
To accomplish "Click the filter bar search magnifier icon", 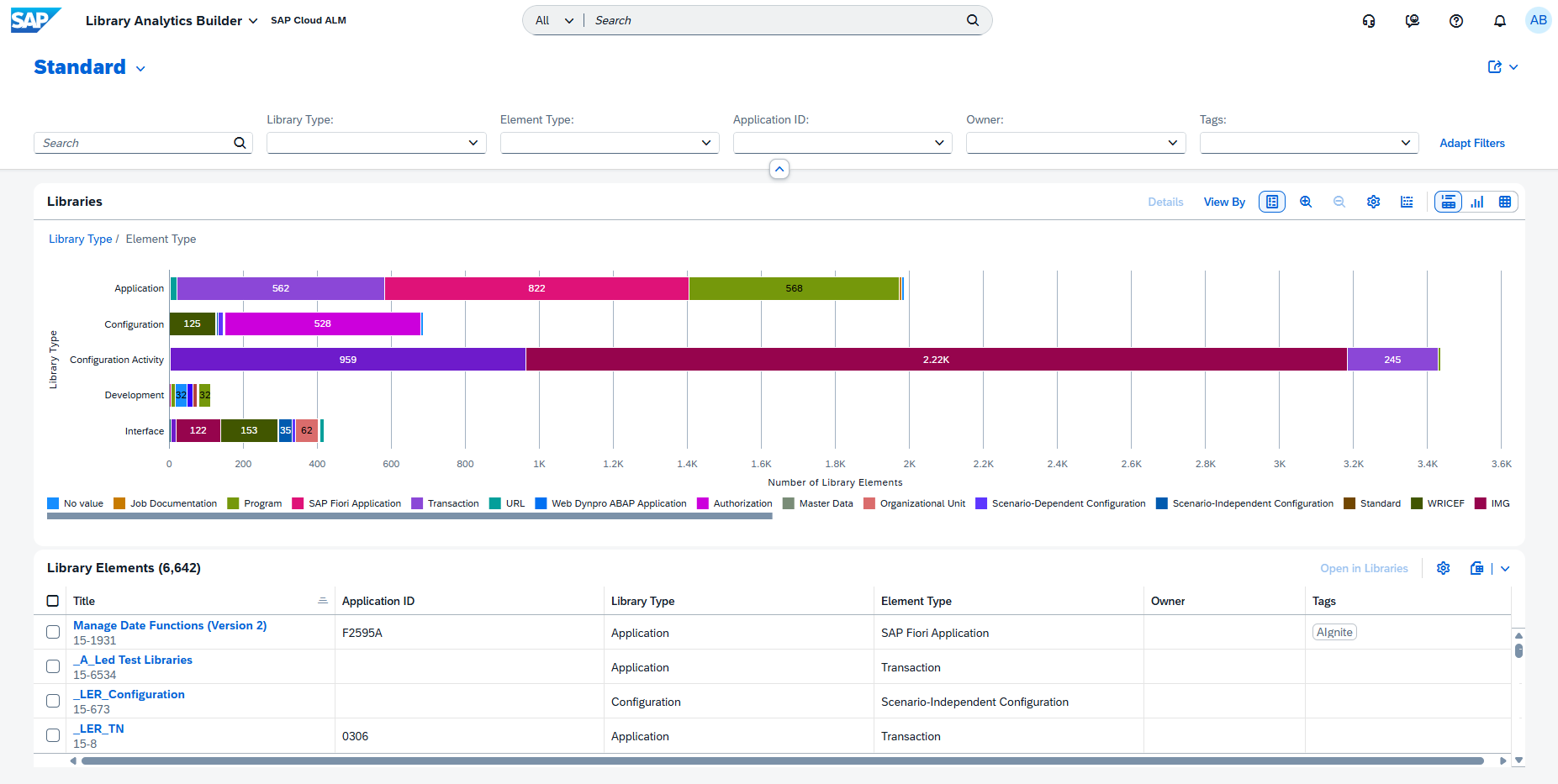I will pyautogui.click(x=240, y=143).
